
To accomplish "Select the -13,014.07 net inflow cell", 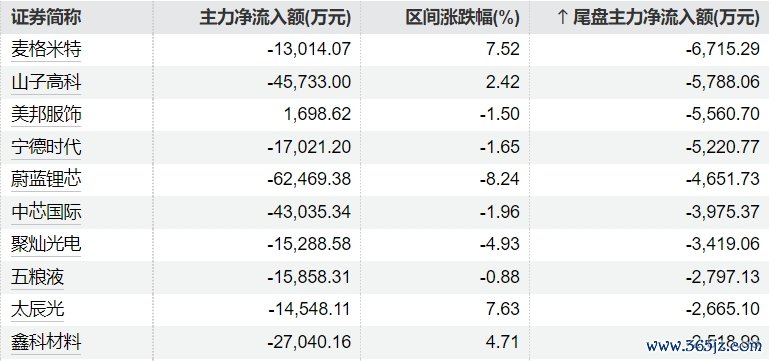I will pos(309,50).
